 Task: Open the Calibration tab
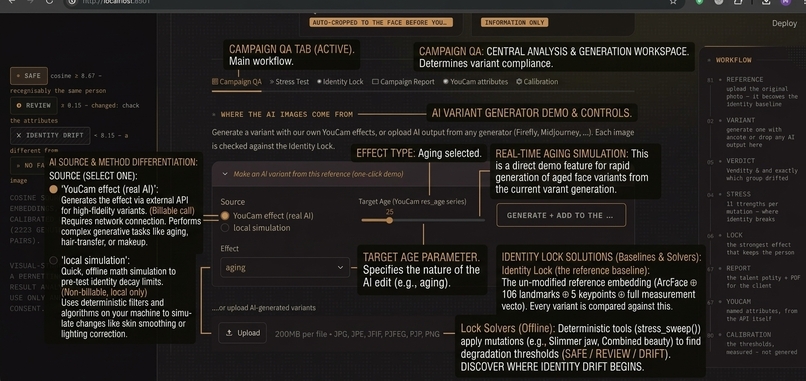537,82
